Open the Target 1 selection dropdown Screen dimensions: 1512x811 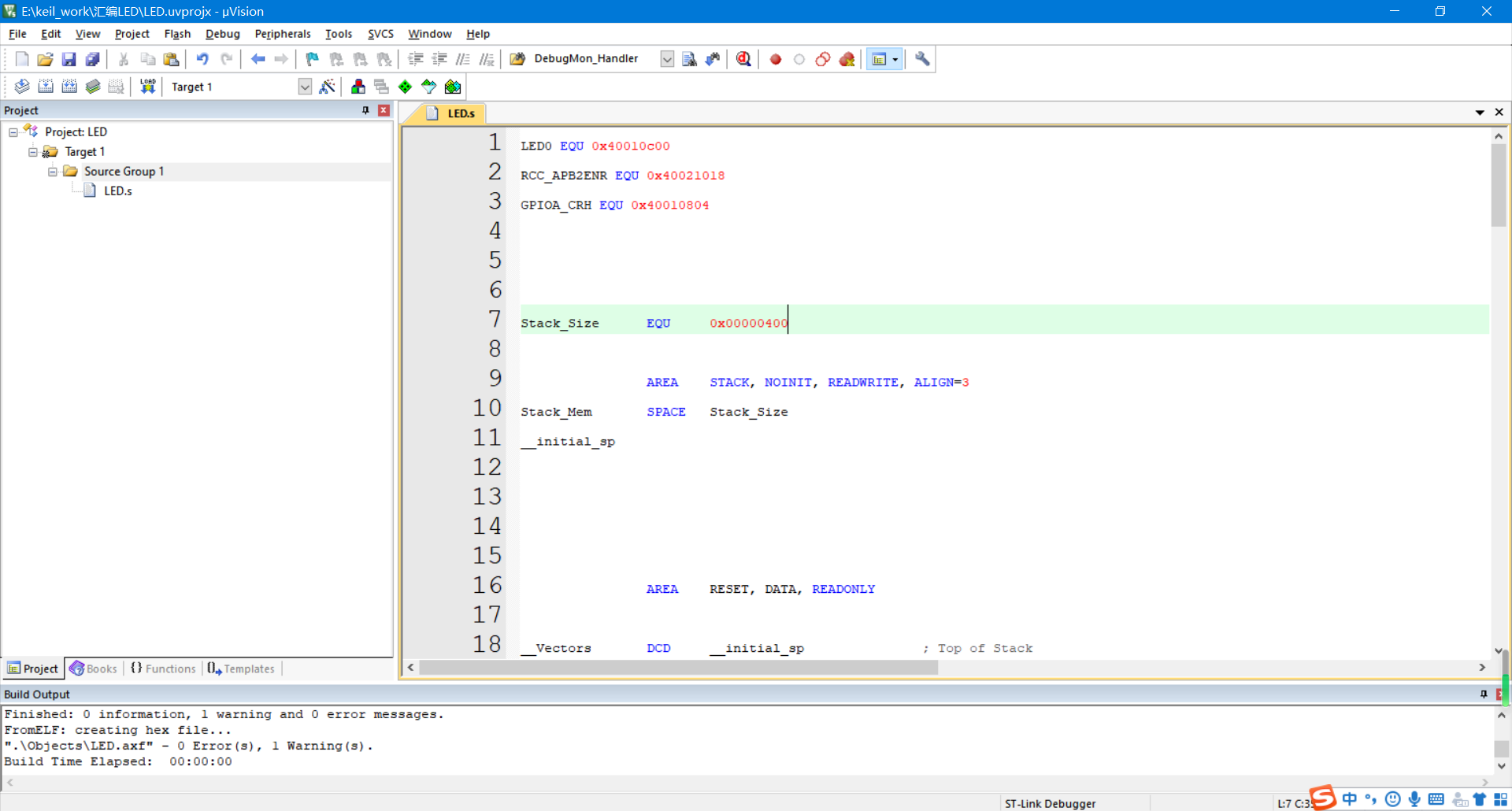[305, 87]
